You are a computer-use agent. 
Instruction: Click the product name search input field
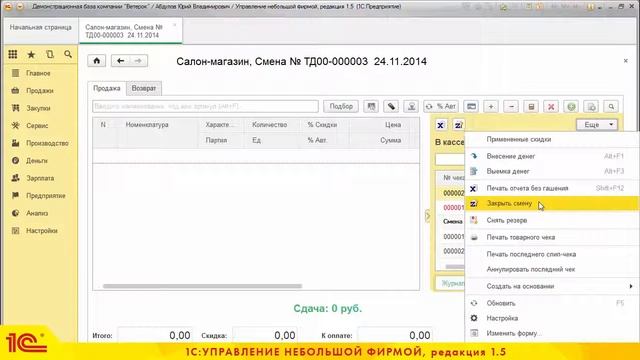pyautogui.click(x=205, y=107)
